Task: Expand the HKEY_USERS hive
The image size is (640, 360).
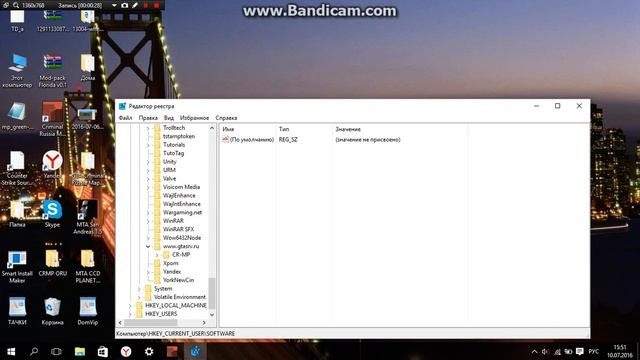Action: [130, 314]
